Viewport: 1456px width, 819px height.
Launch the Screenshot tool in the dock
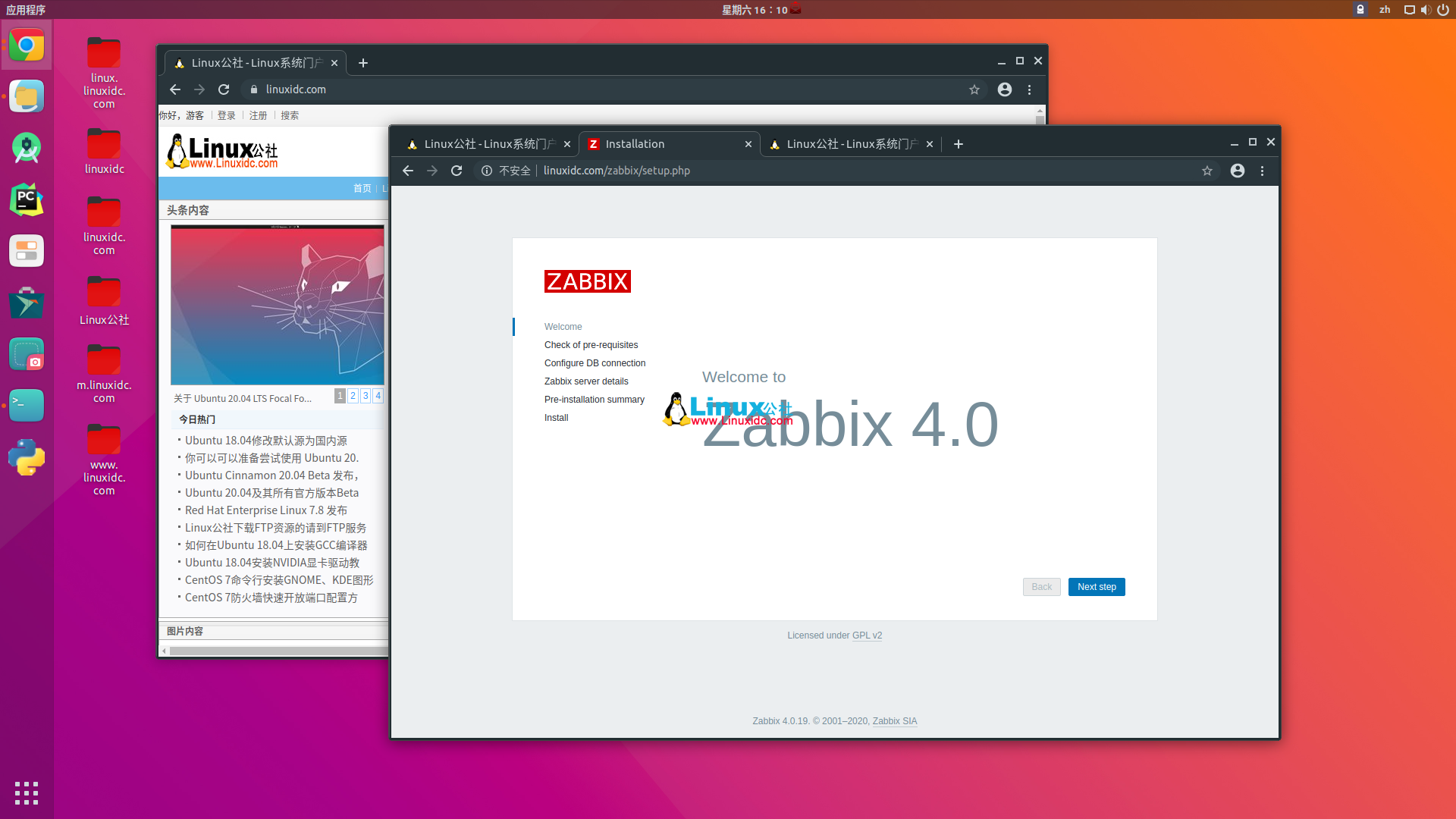pos(27,354)
